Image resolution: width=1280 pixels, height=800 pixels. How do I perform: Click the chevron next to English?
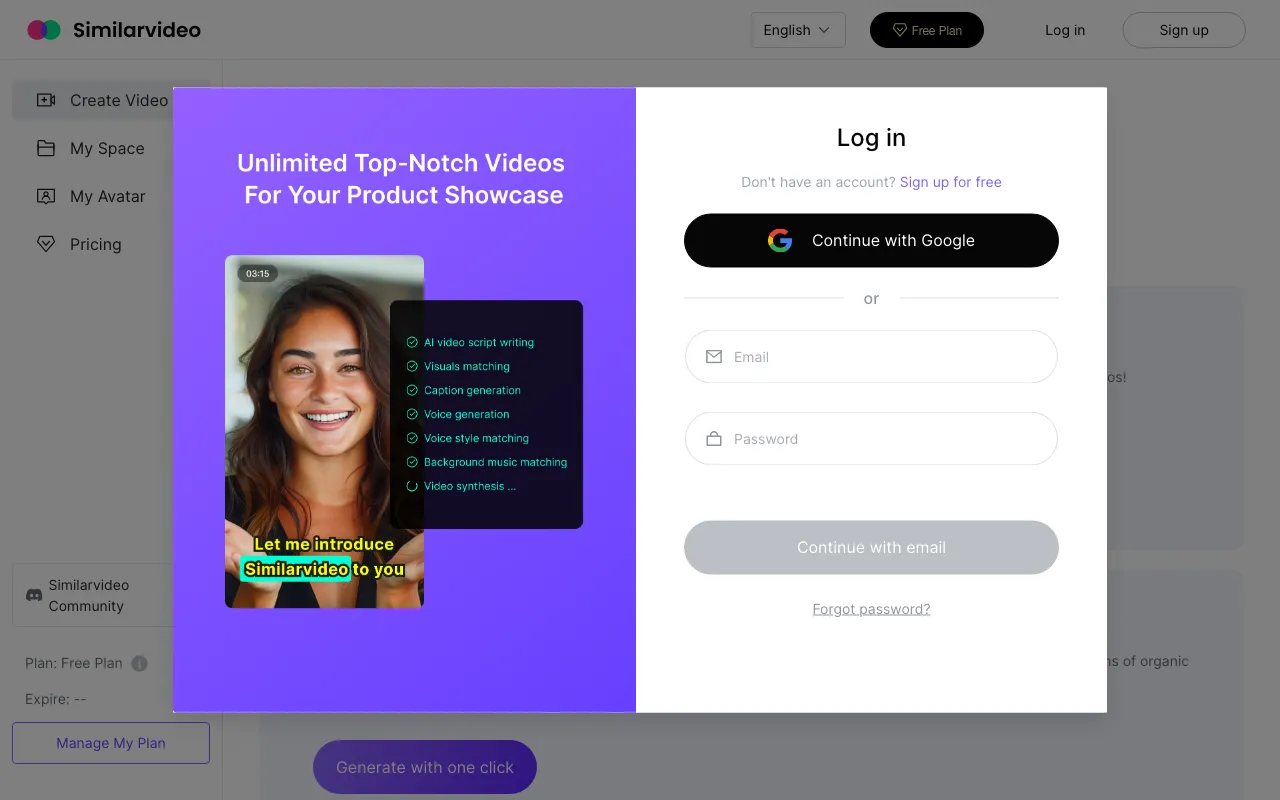point(825,30)
